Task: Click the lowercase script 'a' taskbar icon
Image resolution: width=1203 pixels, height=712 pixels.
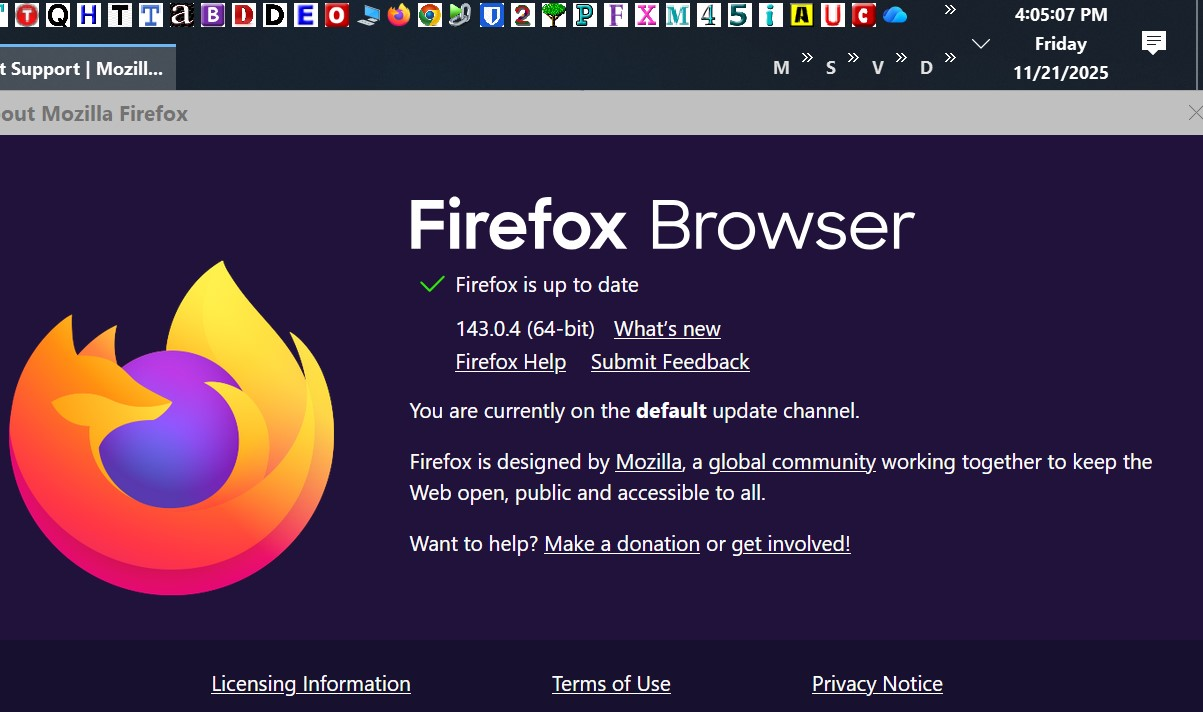Action: click(182, 15)
